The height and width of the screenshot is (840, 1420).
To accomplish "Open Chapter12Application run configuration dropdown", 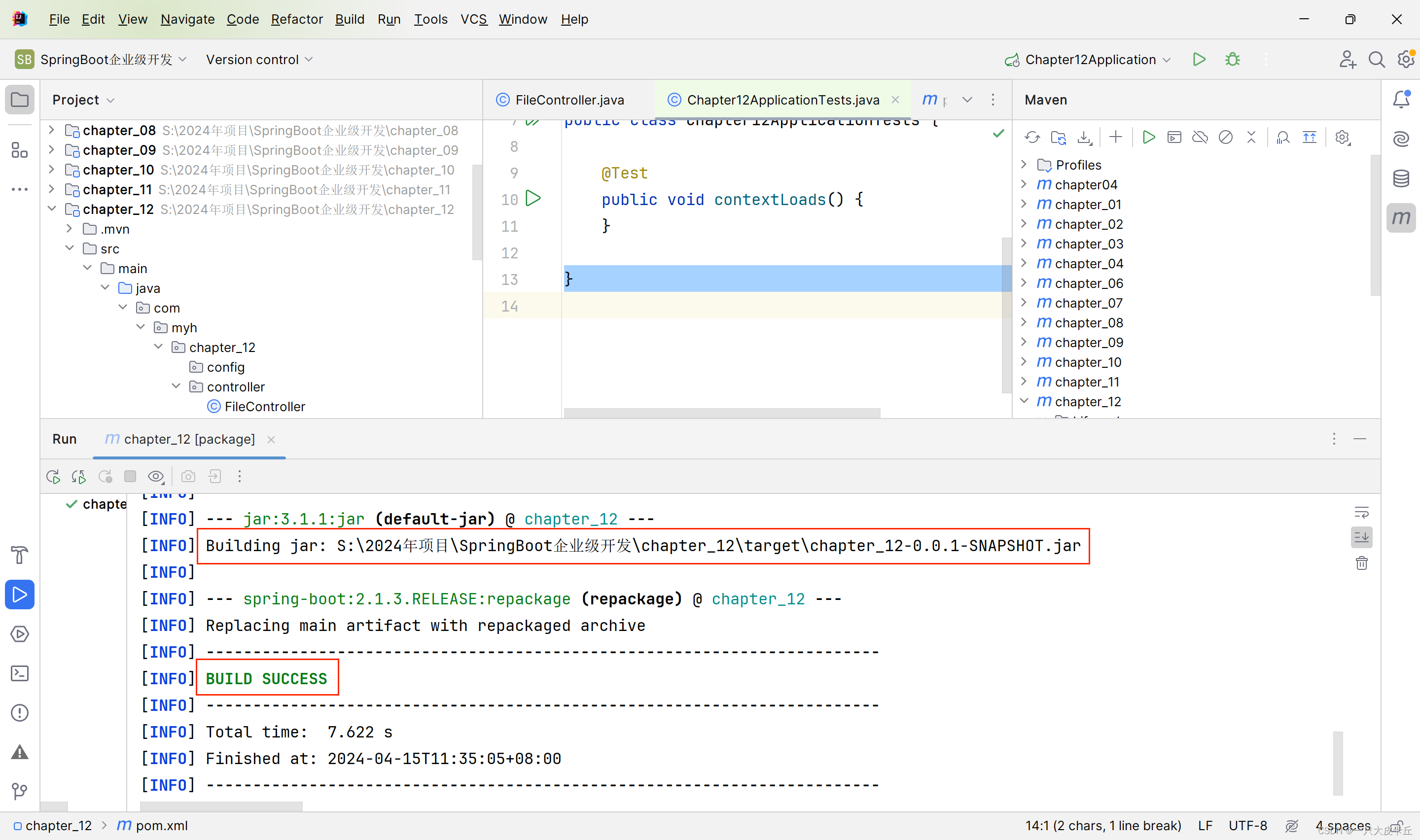I will pyautogui.click(x=1090, y=60).
